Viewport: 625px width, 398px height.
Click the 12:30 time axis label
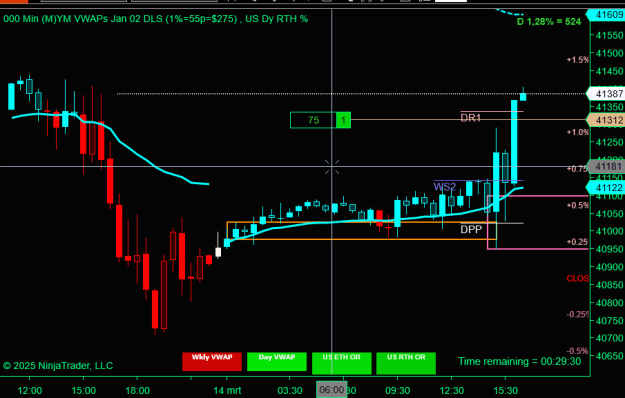pyautogui.click(x=452, y=390)
